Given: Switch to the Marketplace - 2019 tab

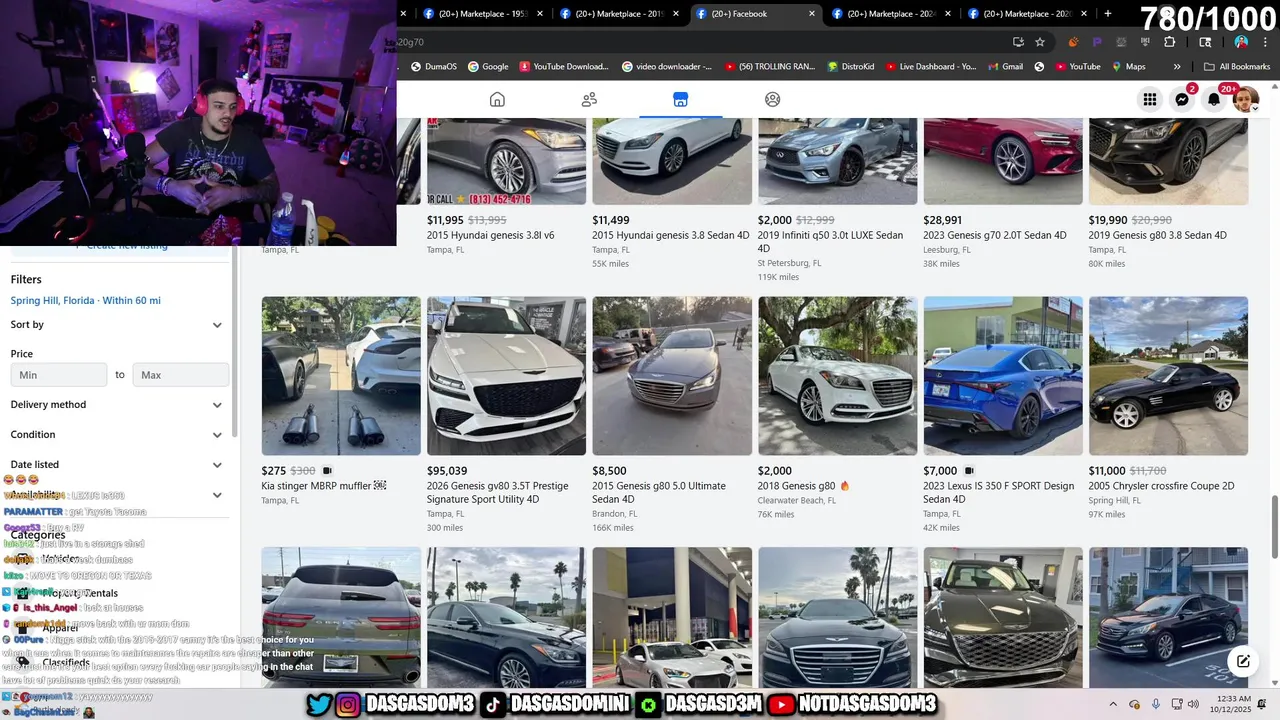Looking at the screenshot, I should coord(617,14).
